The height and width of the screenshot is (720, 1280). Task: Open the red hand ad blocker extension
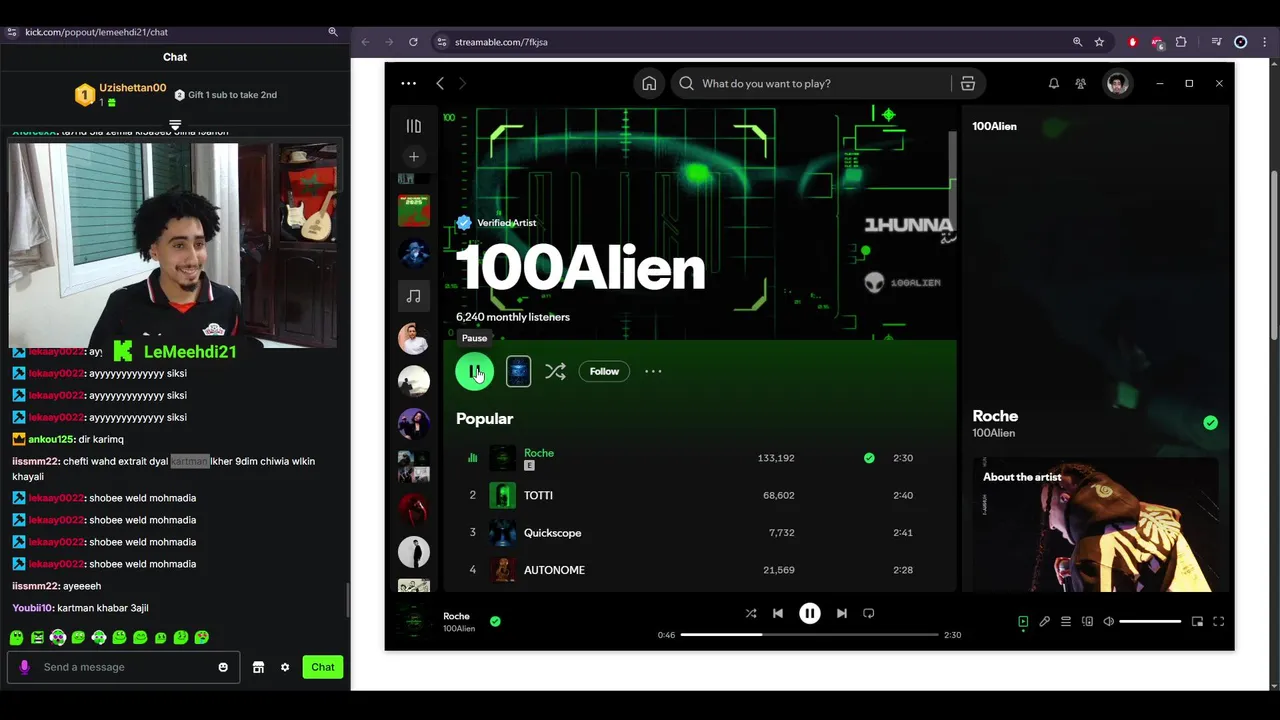pos(1132,42)
